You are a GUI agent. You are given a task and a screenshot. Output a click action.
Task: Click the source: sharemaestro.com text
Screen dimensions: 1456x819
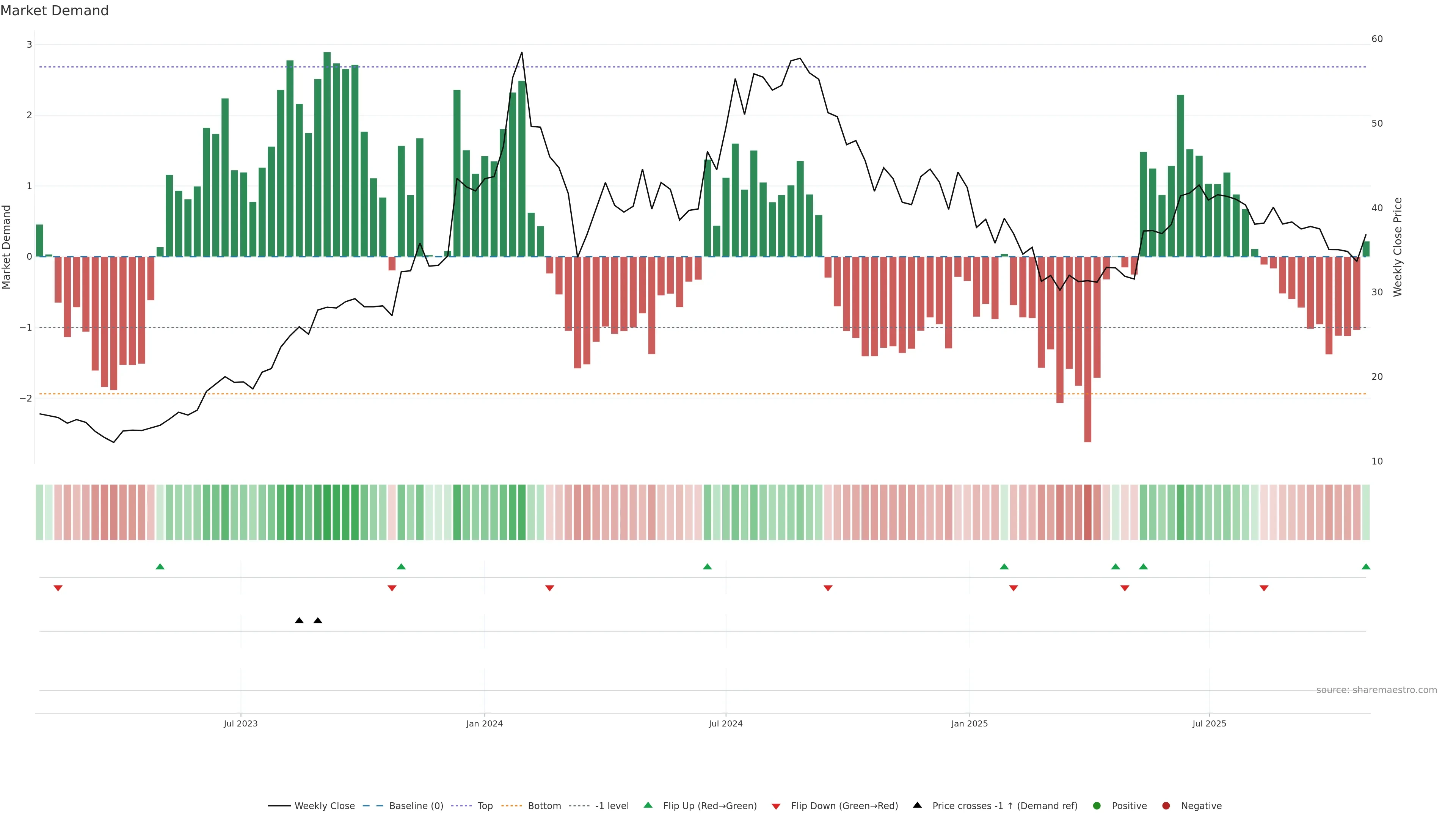tap(1376, 690)
